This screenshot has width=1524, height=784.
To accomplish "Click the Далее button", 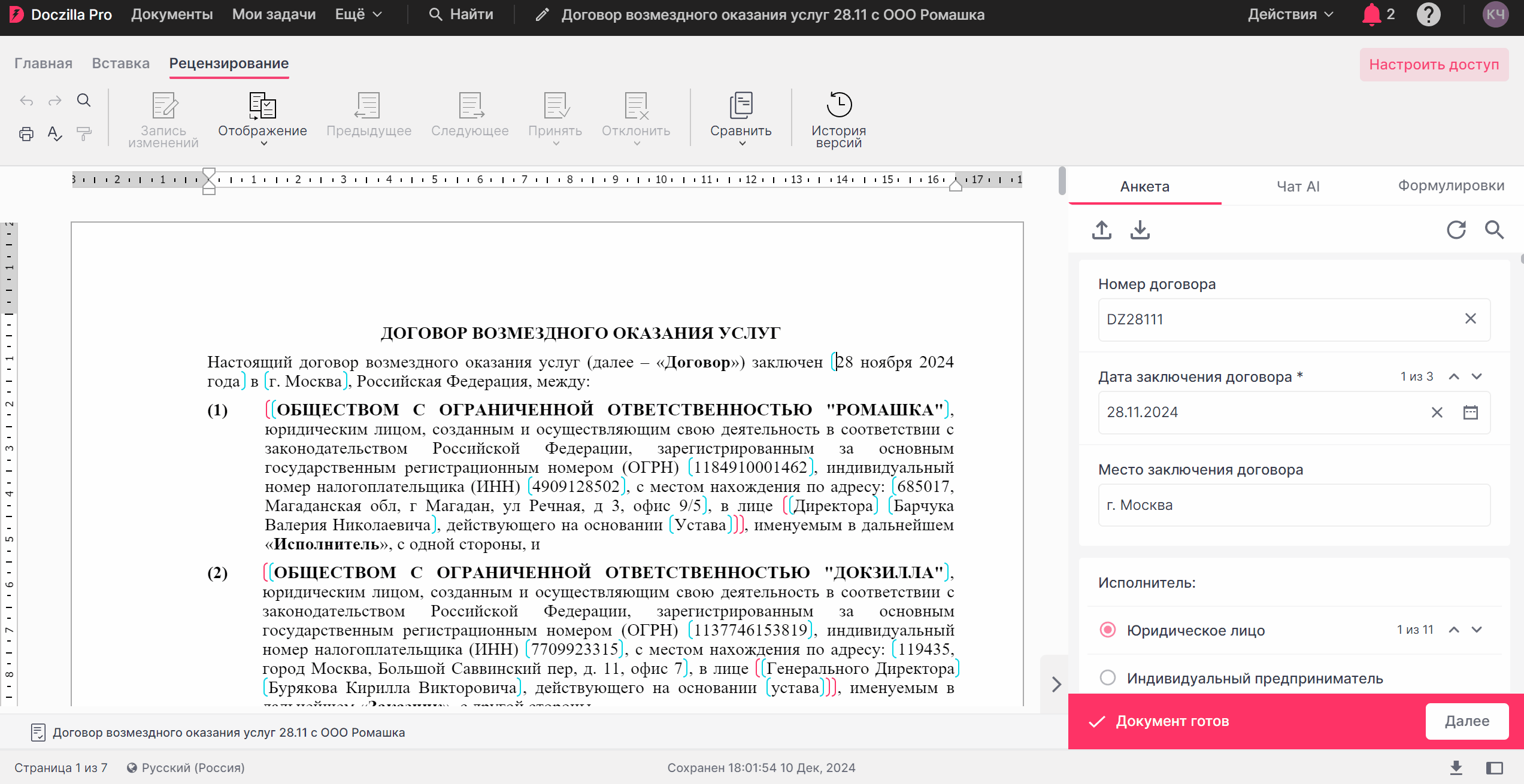I will tap(1467, 721).
